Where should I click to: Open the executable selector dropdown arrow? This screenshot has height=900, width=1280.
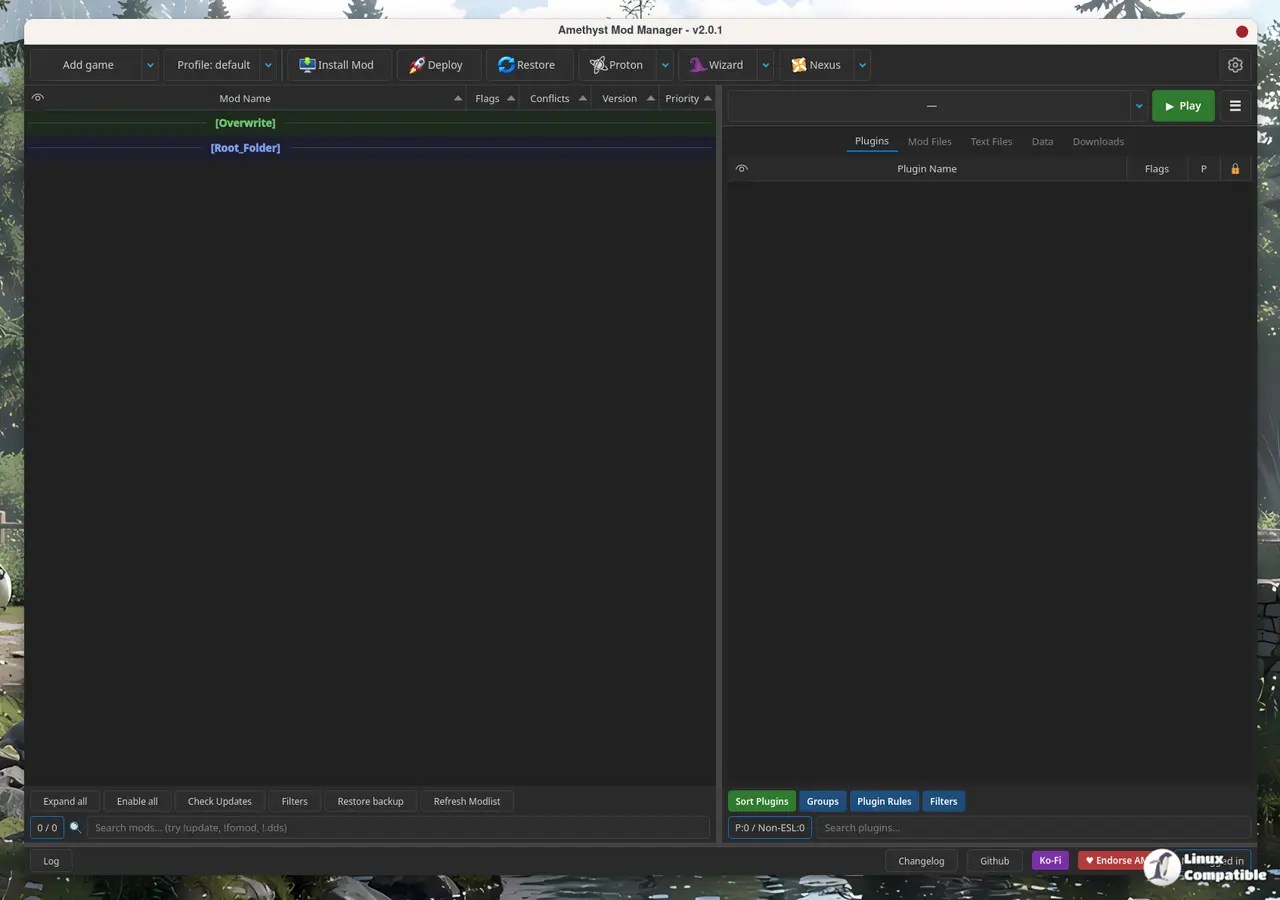(1139, 106)
